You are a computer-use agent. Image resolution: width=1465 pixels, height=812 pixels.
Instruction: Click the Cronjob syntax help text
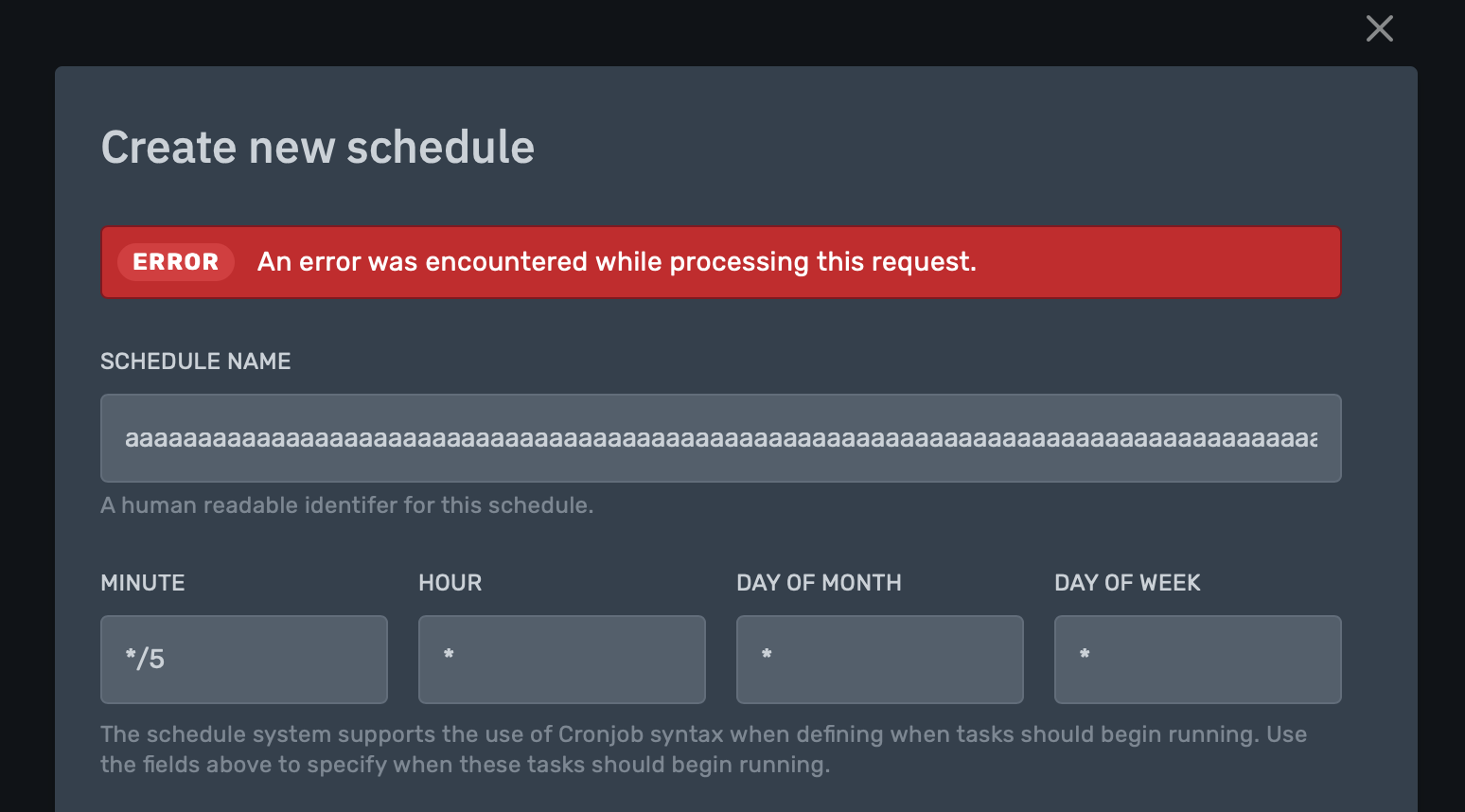704,749
